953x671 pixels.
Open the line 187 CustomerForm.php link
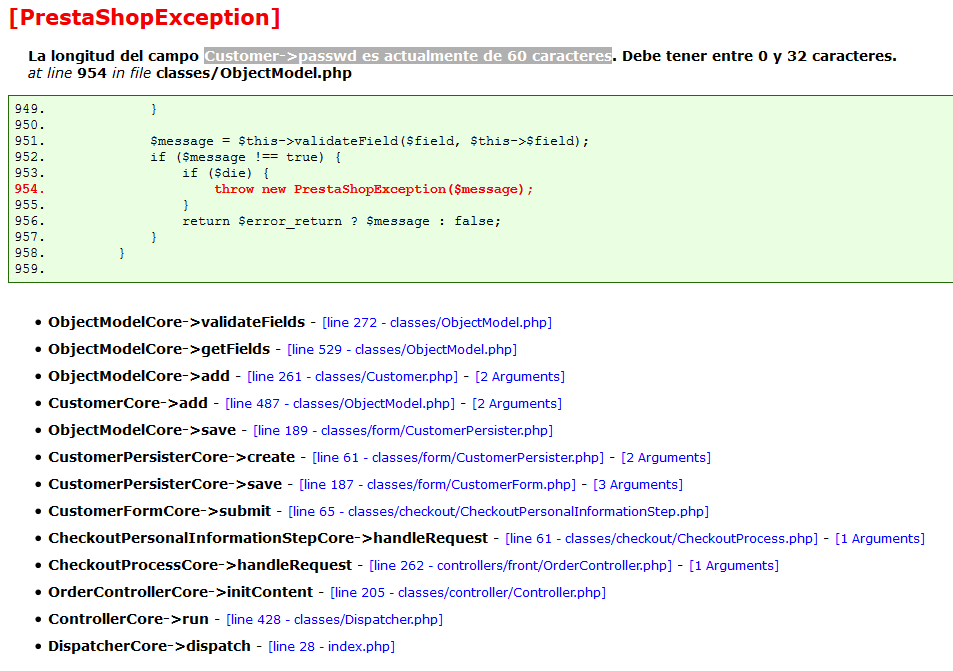click(437, 484)
